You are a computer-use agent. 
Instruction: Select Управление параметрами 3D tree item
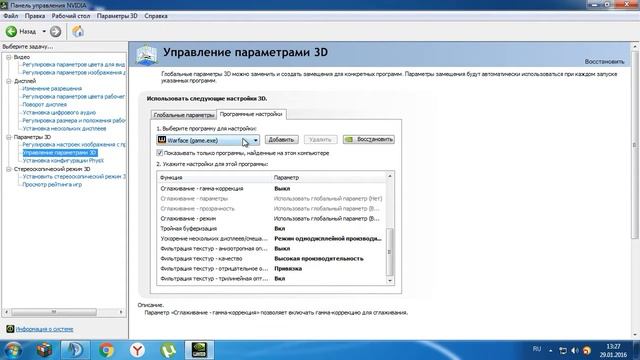(60, 153)
